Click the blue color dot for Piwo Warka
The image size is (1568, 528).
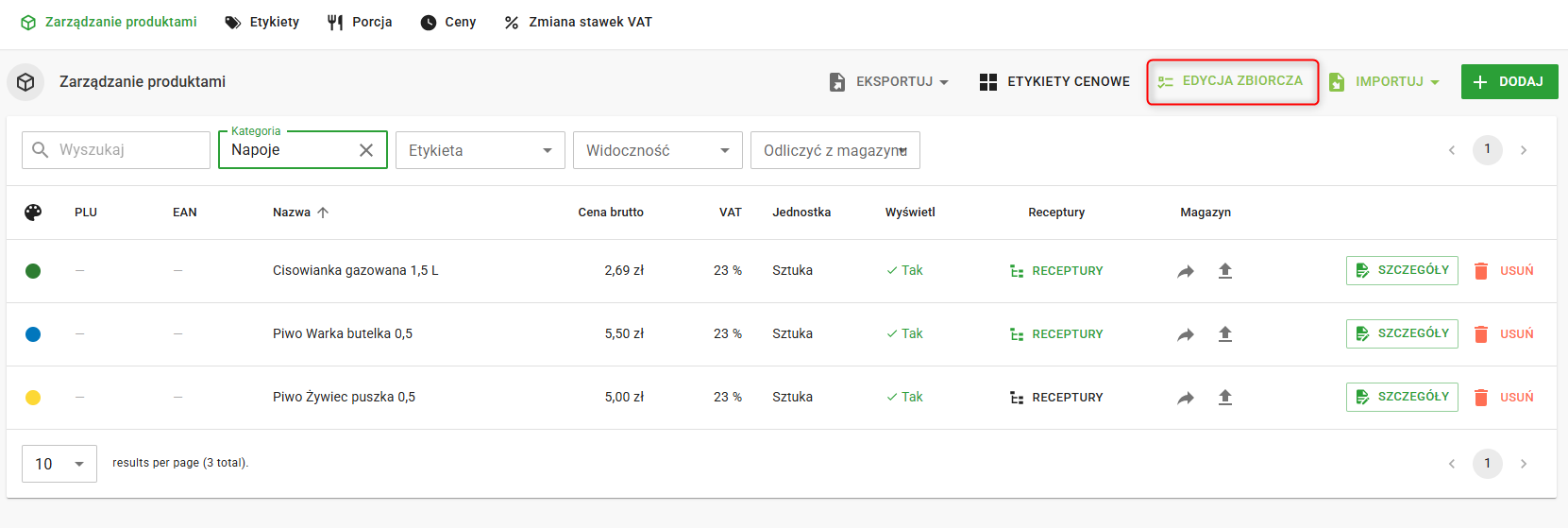click(33, 334)
